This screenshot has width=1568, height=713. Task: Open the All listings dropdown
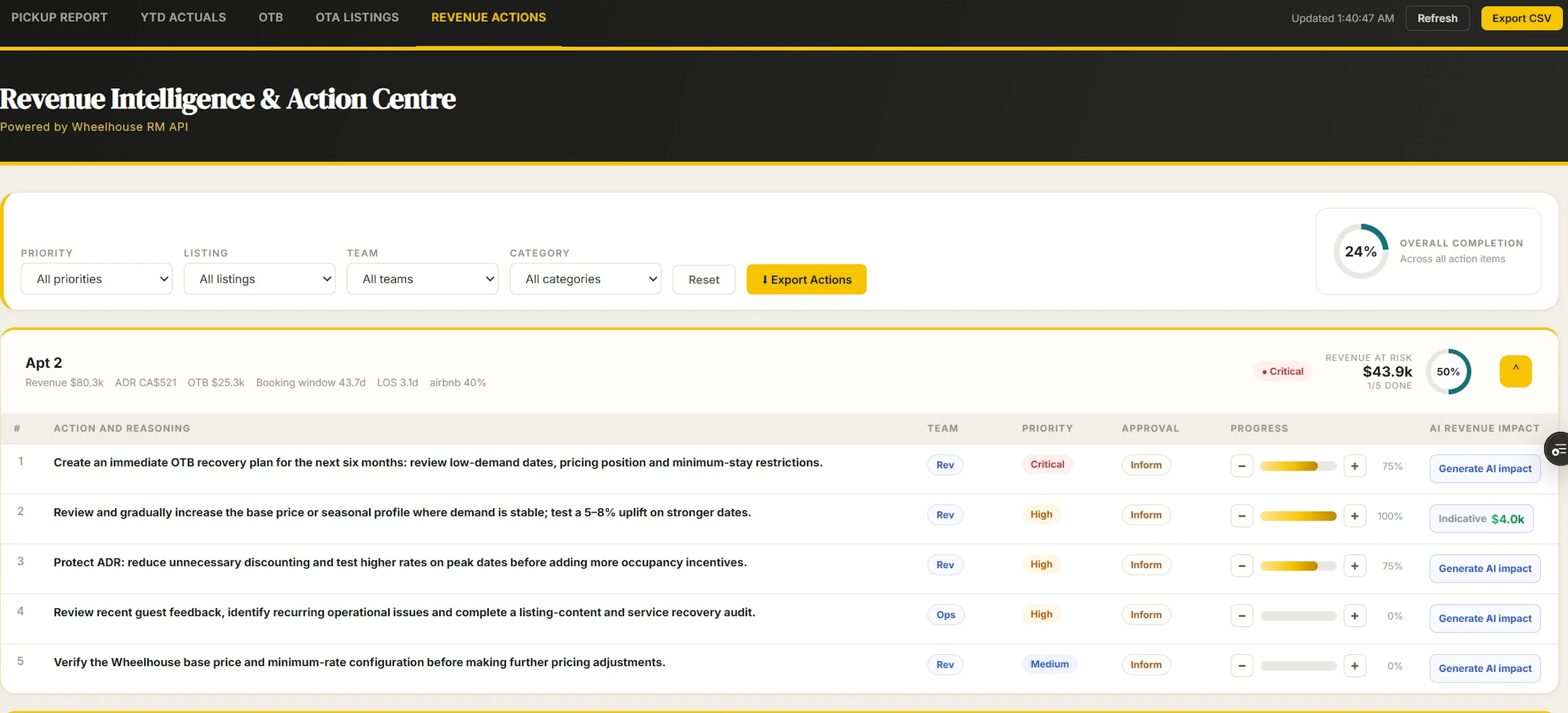point(260,279)
